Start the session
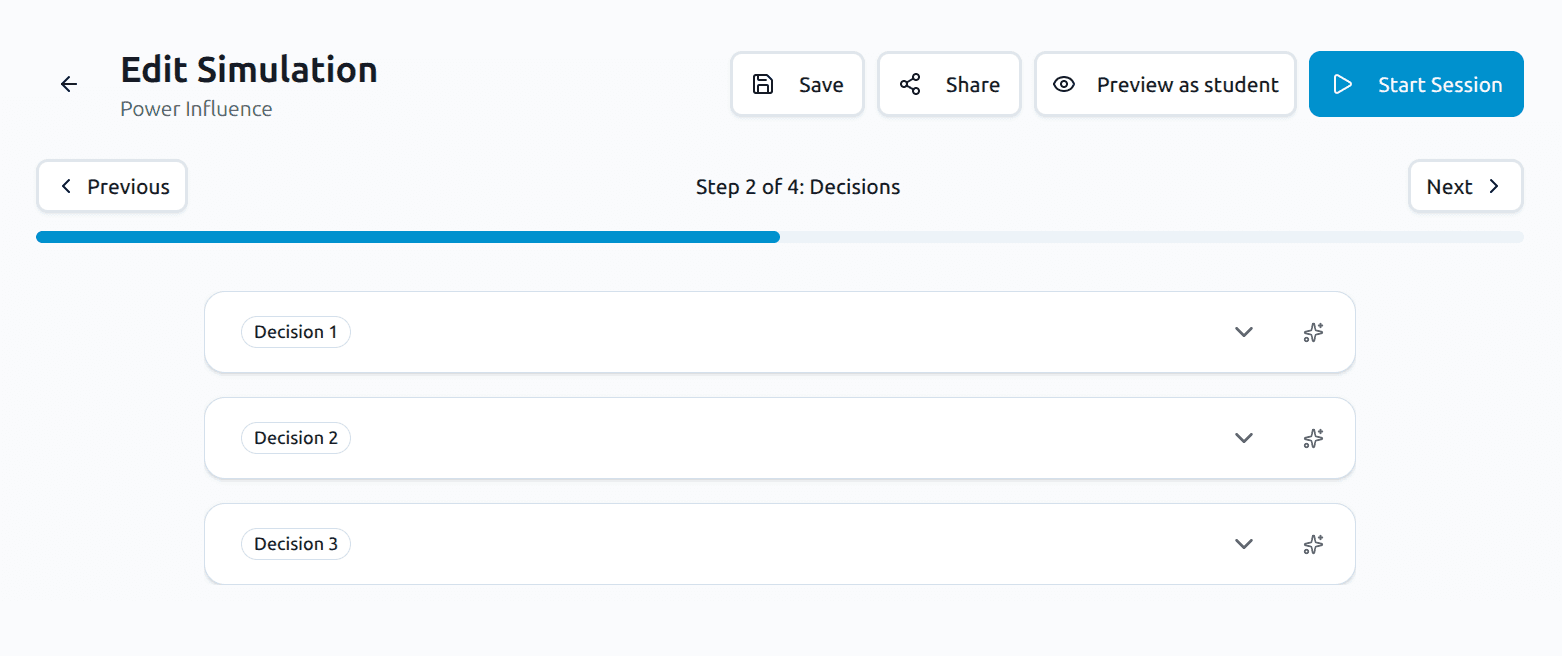This screenshot has width=1562, height=656. click(x=1416, y=85)
